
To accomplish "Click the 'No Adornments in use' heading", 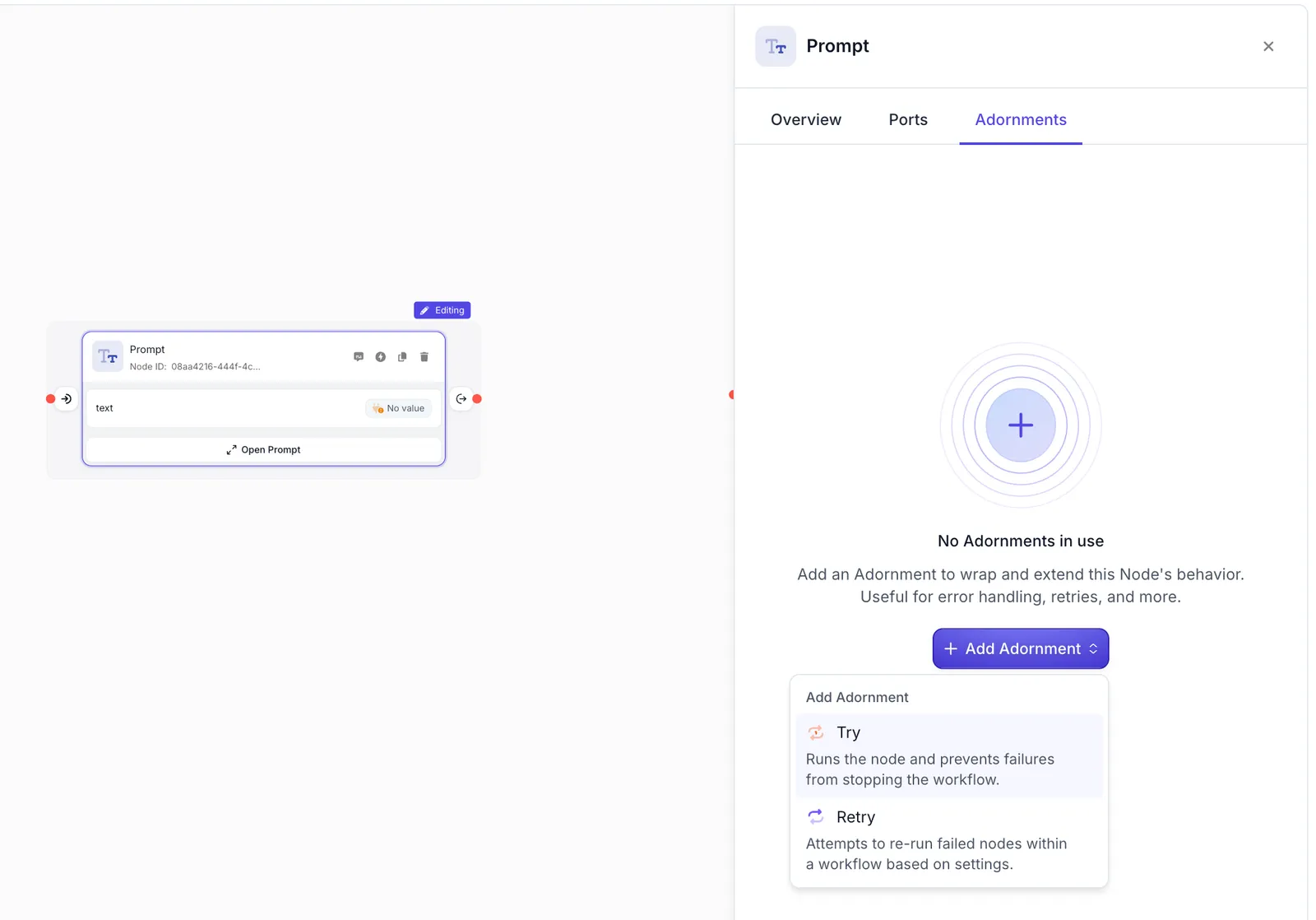I will (x=1021, y=541).
